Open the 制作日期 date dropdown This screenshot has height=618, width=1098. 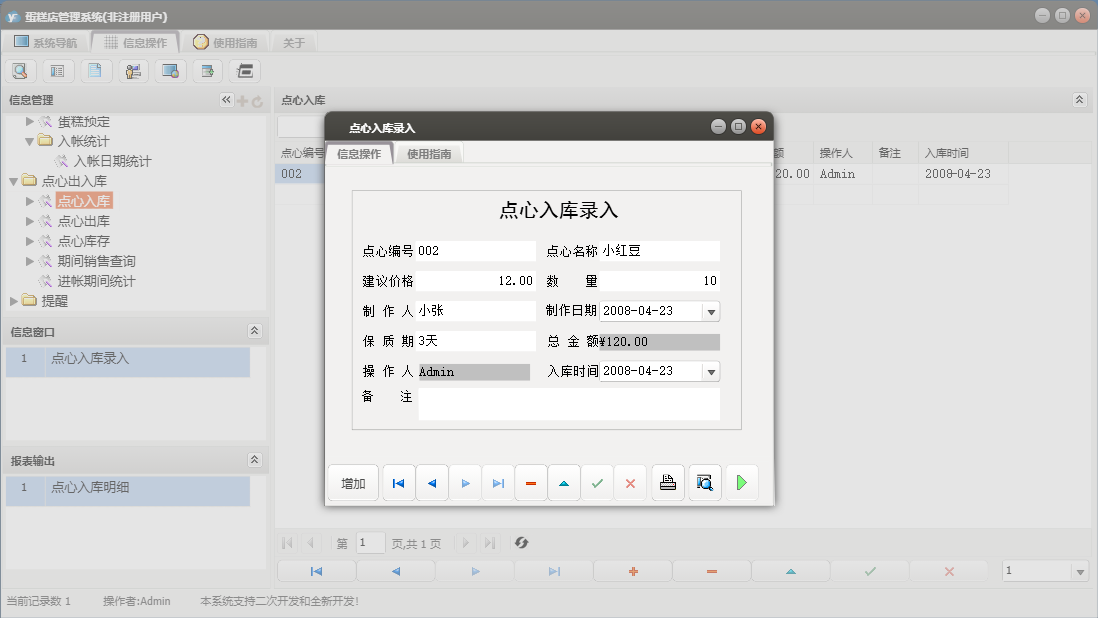(711, 309)
